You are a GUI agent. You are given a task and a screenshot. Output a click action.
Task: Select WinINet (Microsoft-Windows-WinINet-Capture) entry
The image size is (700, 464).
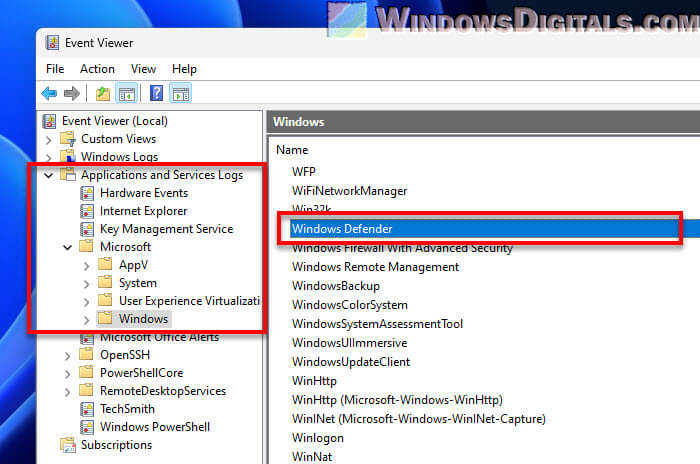[x=419, y=419]
